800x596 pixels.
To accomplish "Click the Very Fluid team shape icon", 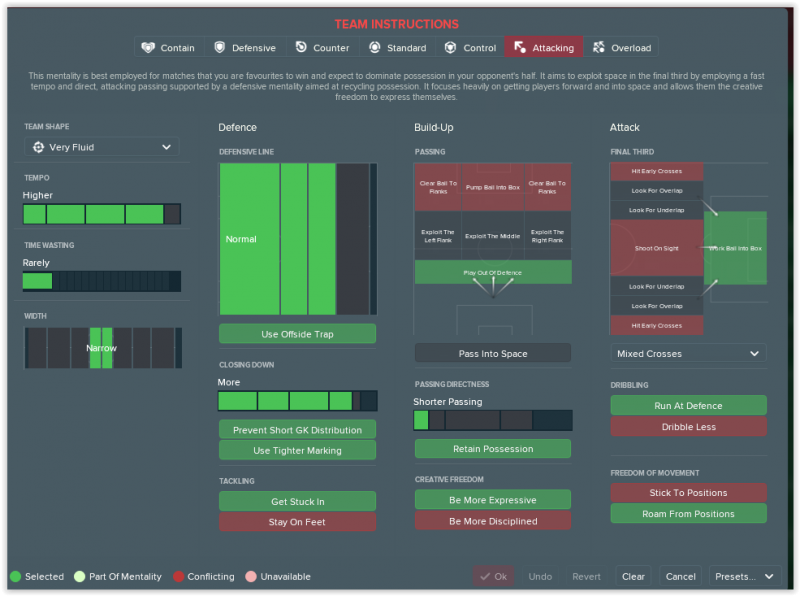I will pos(38,147).
